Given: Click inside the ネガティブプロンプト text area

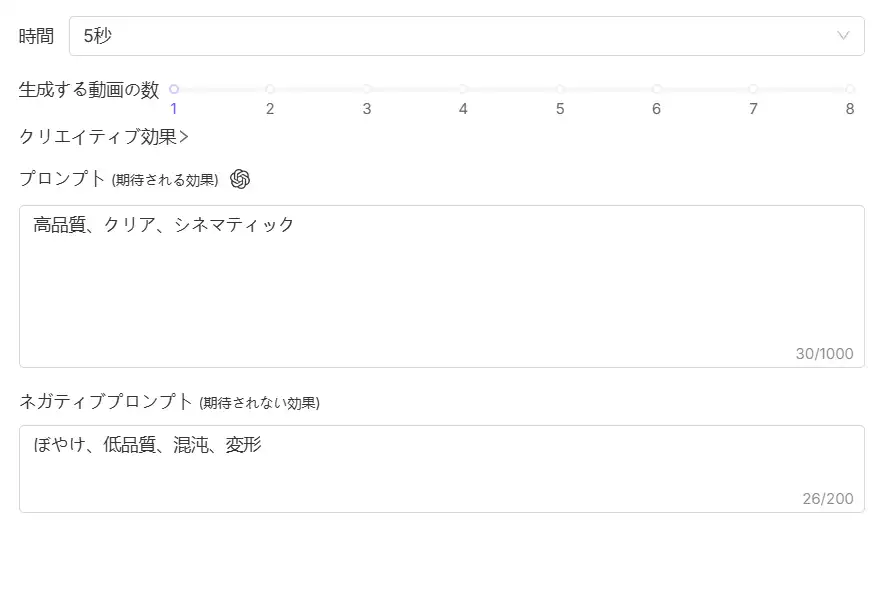Looking at the screenshot, I should coord(441,475).
